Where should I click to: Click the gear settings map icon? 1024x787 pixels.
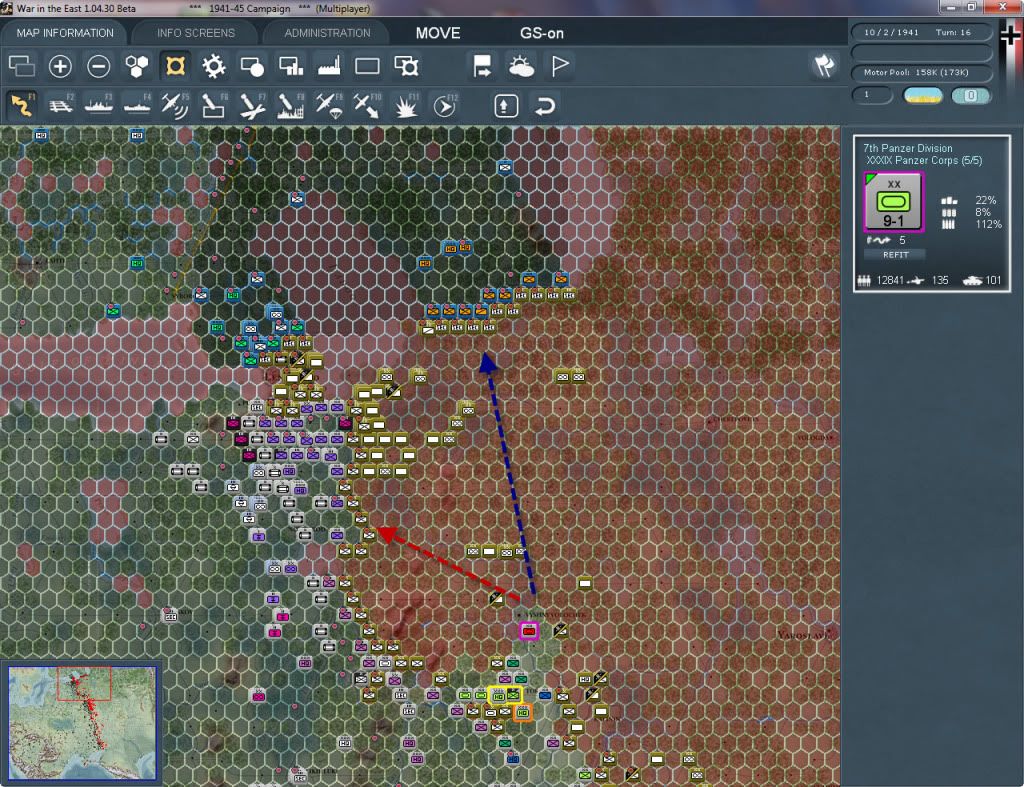(214, 66)
